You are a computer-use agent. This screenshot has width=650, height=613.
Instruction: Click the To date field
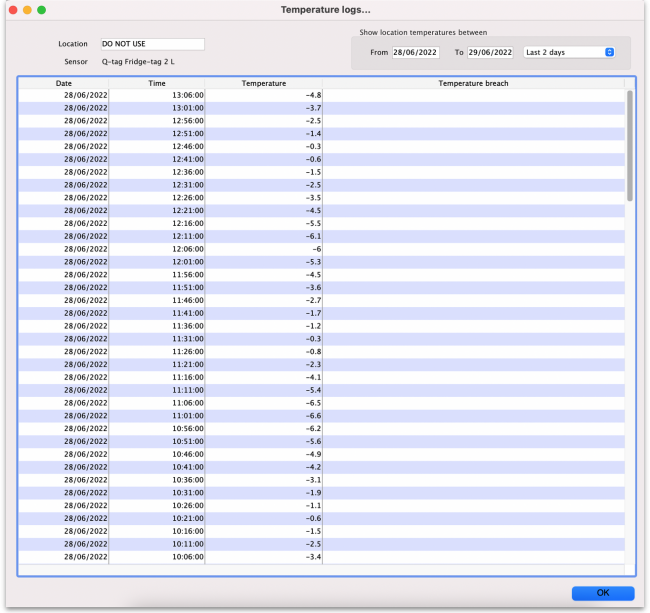pos(490,52)
